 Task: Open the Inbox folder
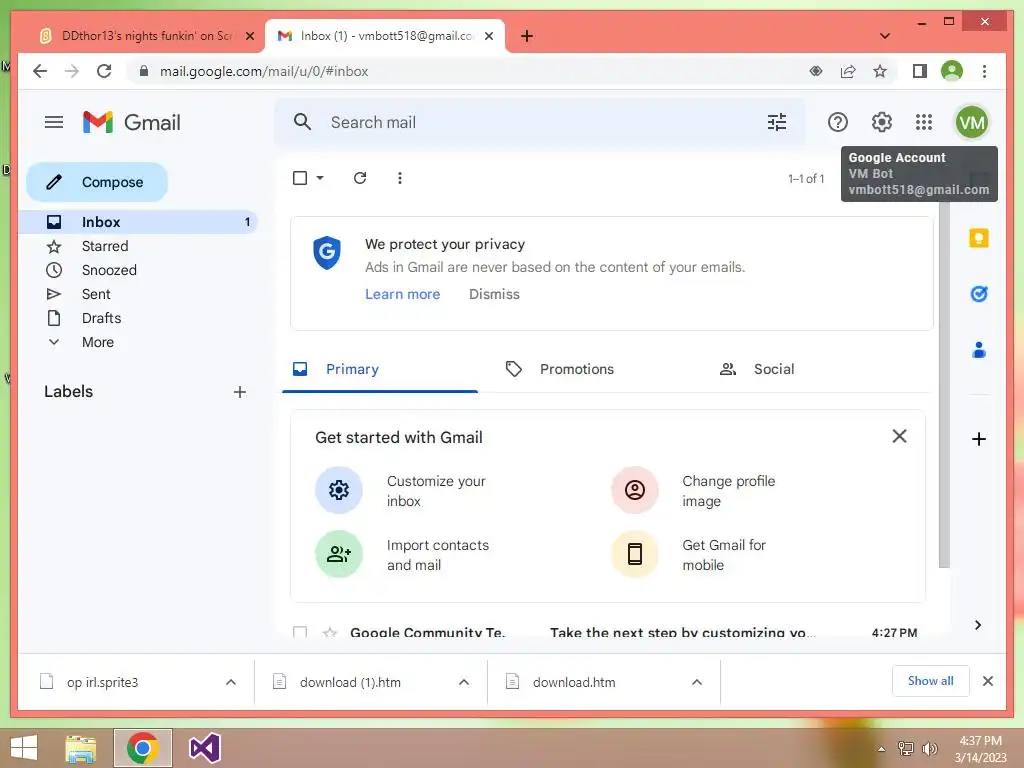pos(138,222)
